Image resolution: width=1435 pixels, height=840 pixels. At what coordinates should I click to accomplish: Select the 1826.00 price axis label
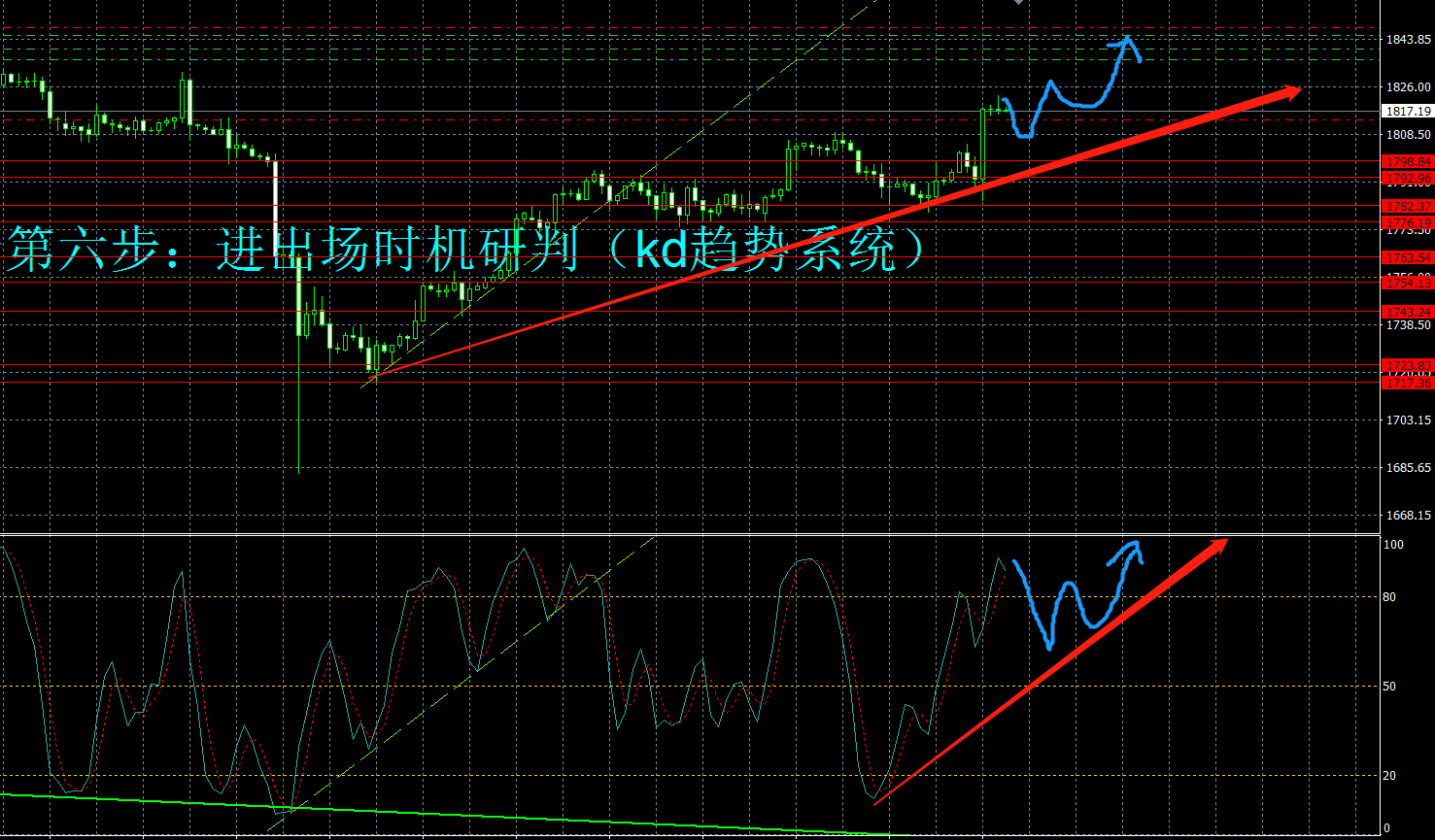tap(1409, 86)
